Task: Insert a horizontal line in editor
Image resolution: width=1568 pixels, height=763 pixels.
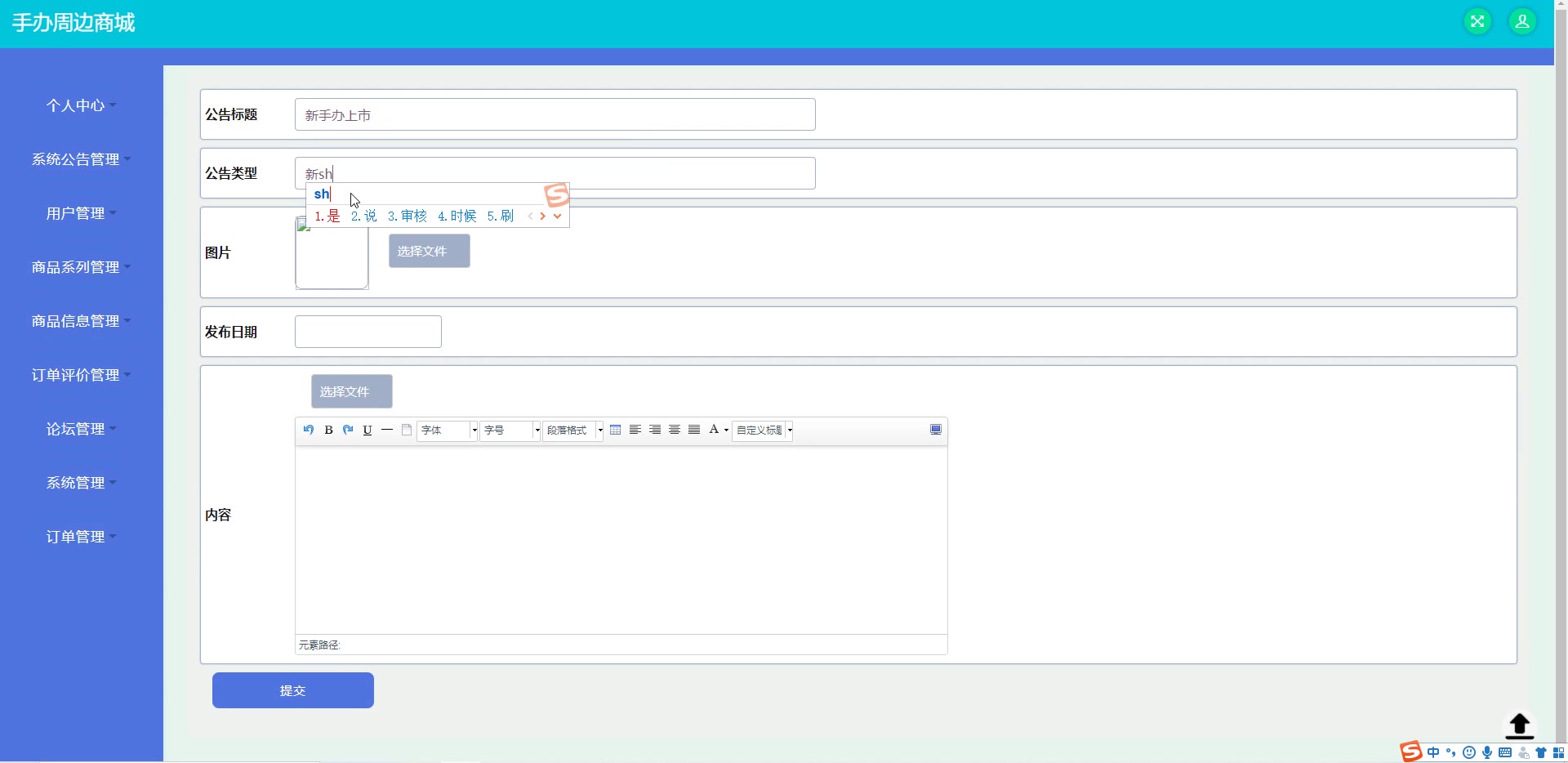Action: click(x=387, y=430)
